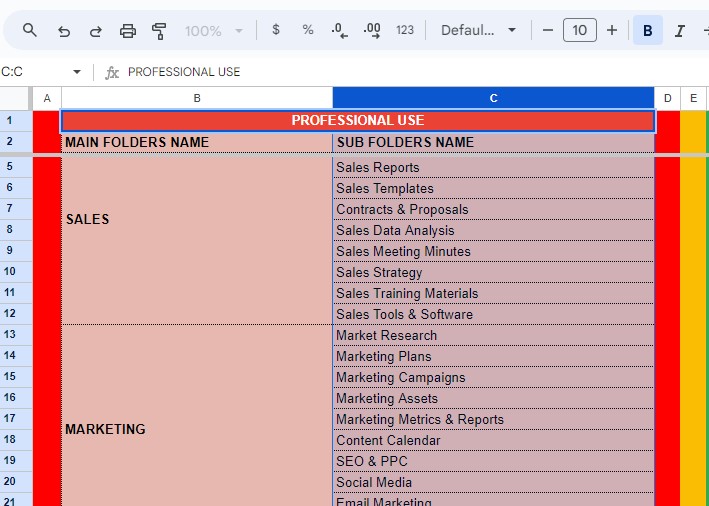Screen dimensions: 709x506
Task: Click the Marketing Assets cell
Action: point(493,398)
